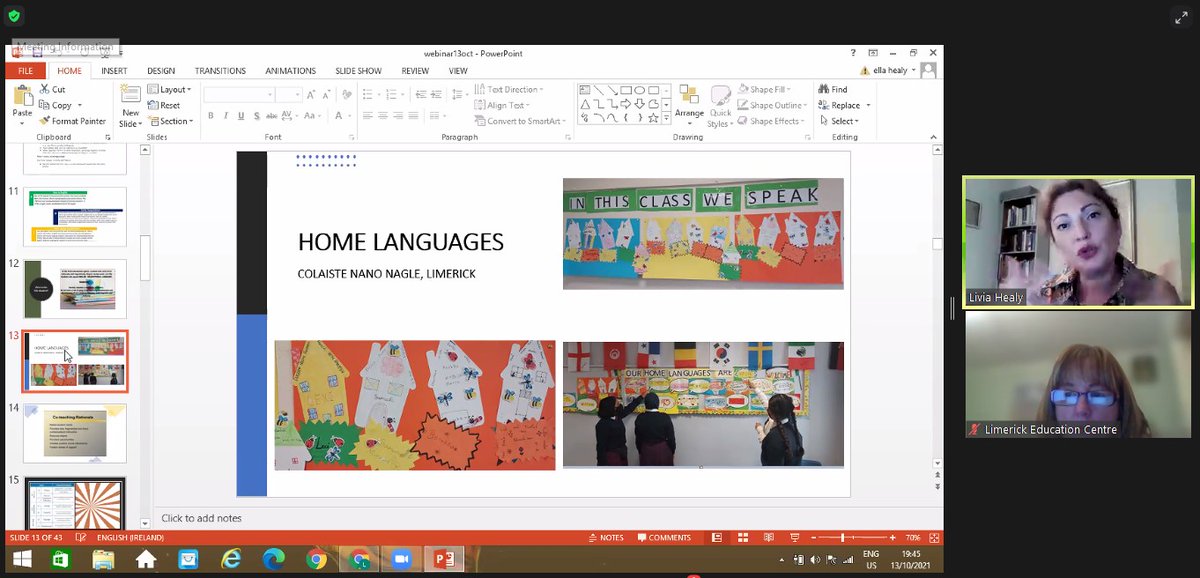Select the right arrow shape in gallery
The height and width of the screenshot is (578, 1200).
(x=625, y=104)
